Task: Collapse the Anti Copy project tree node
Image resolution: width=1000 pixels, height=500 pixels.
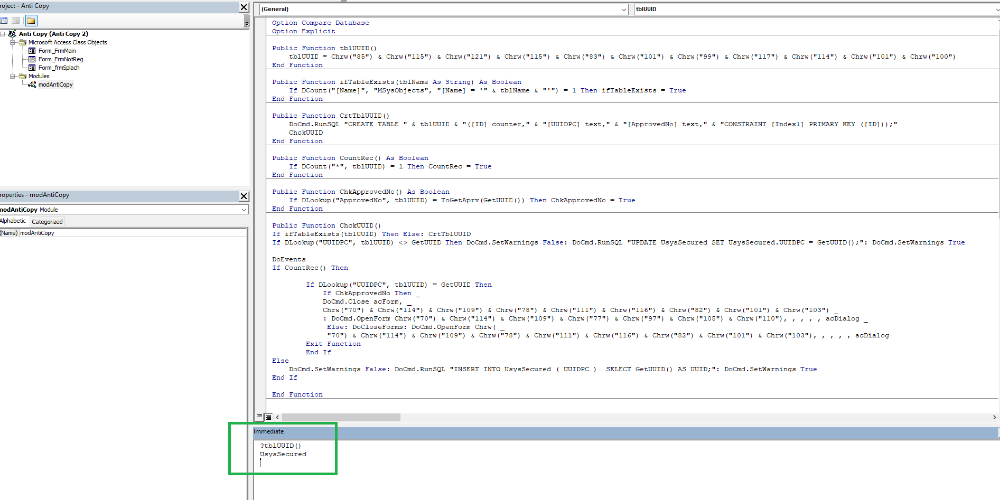Action: tap(3, 34)
